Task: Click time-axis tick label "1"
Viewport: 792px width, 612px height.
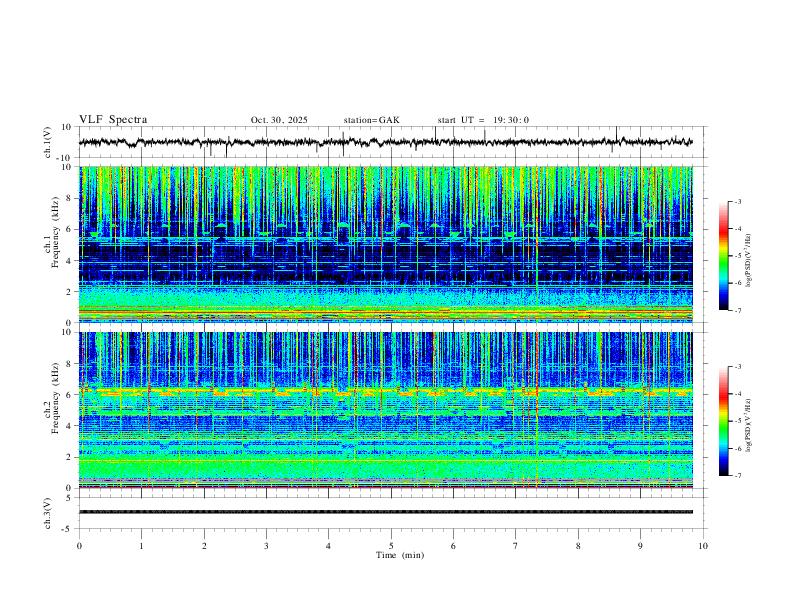Action: coord(141,546)
